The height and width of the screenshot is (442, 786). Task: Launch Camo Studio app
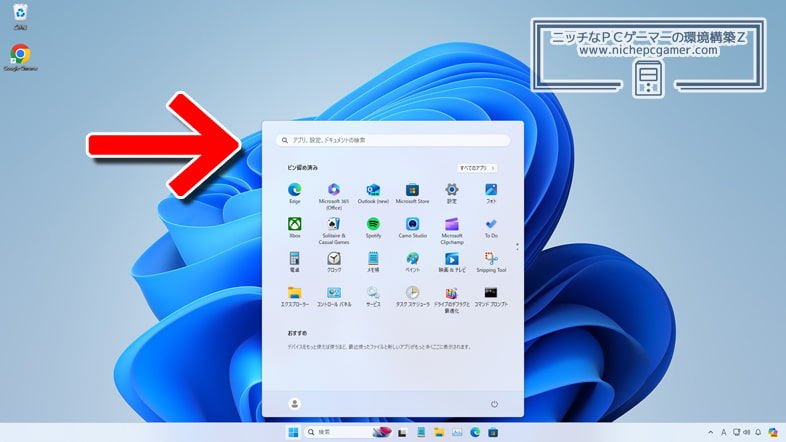point(412,228)
